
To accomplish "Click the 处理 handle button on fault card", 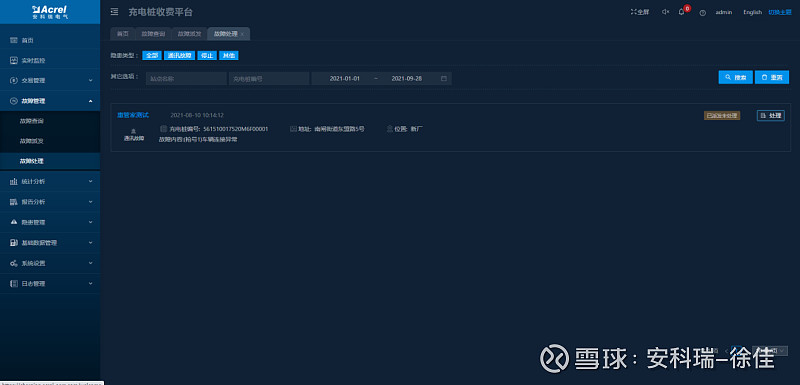I will pyautogui.click(x=770, y=116).
